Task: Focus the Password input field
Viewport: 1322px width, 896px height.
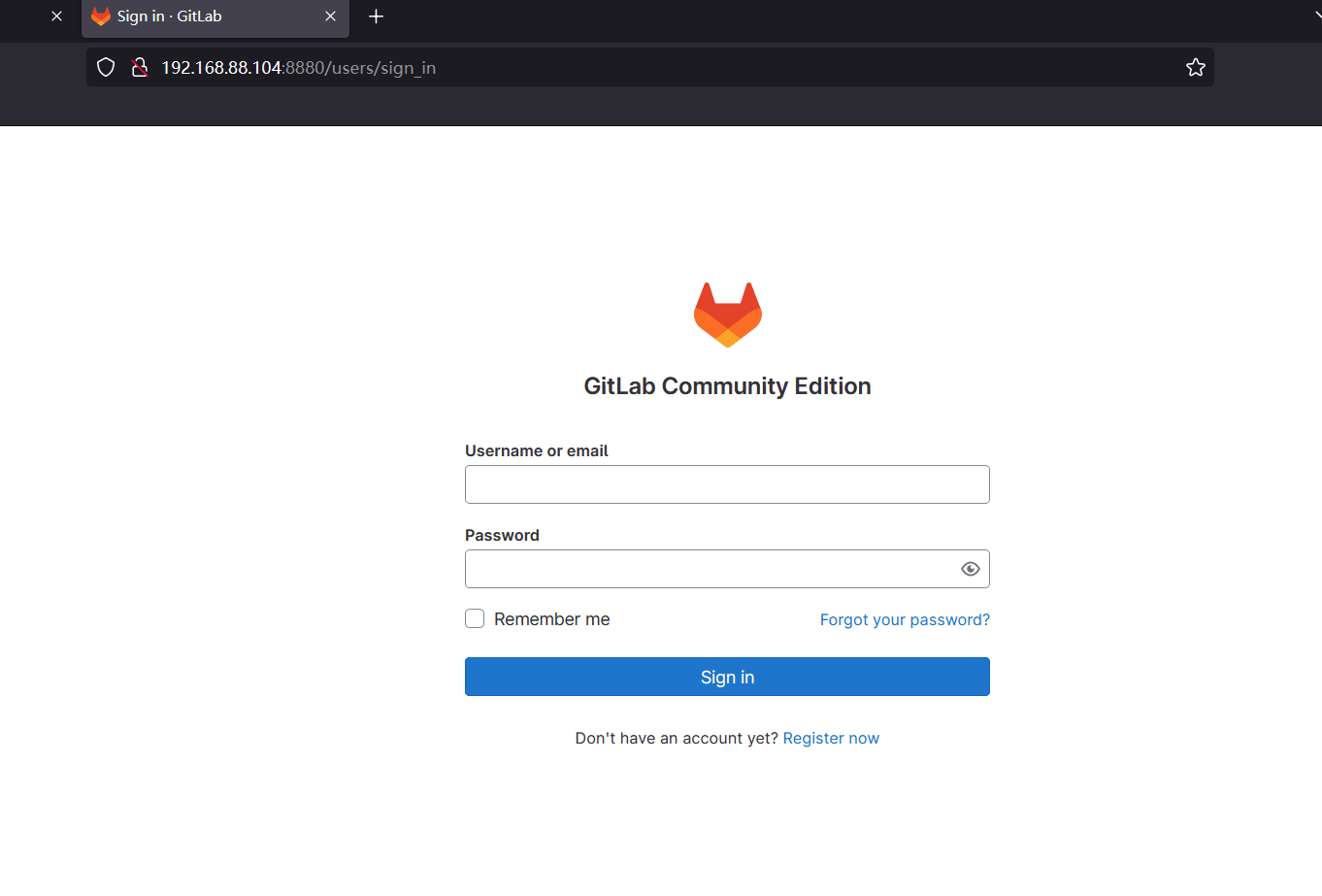Action: [x=727, y=569]
